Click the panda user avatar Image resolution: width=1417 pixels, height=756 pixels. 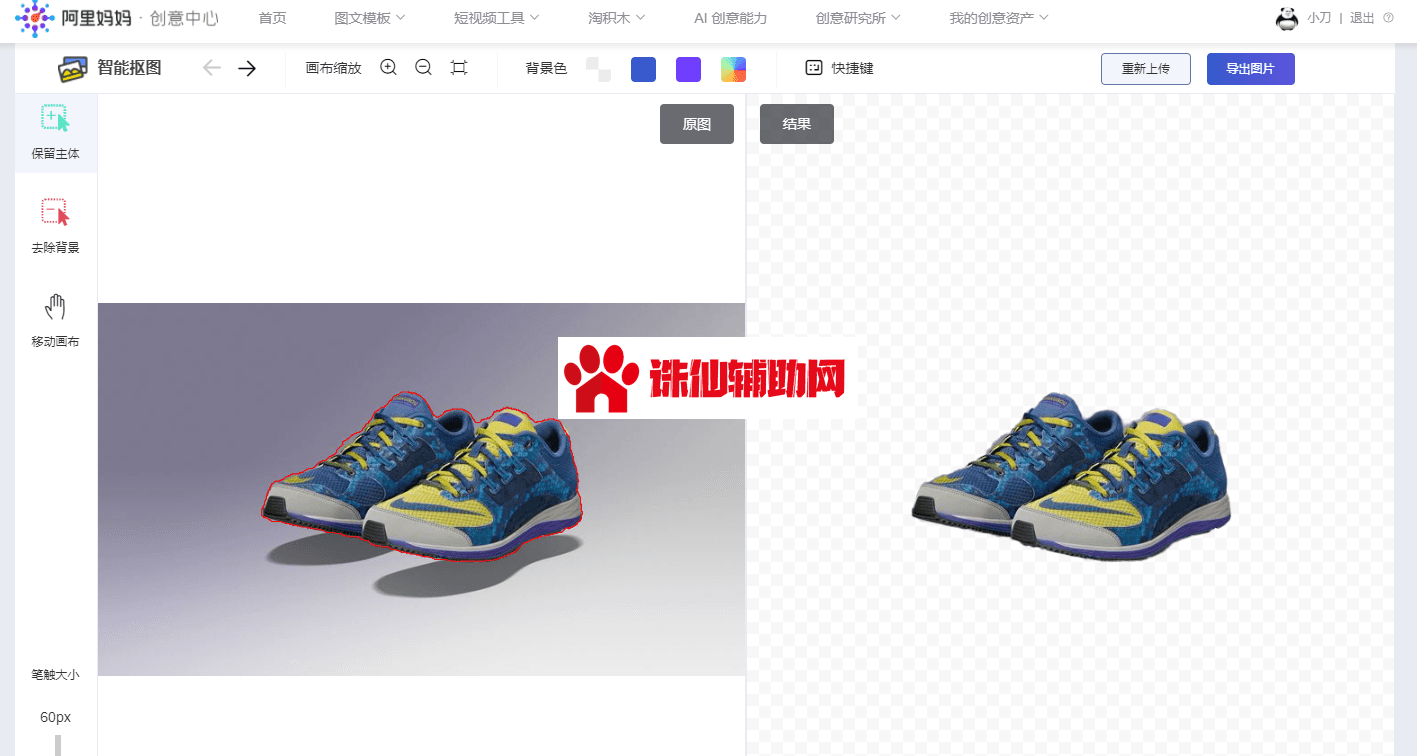[1287, 18]
